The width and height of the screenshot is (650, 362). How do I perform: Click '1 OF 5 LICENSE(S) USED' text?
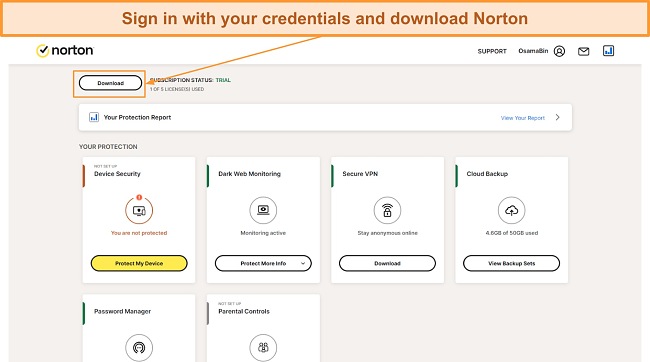point(177,89)
